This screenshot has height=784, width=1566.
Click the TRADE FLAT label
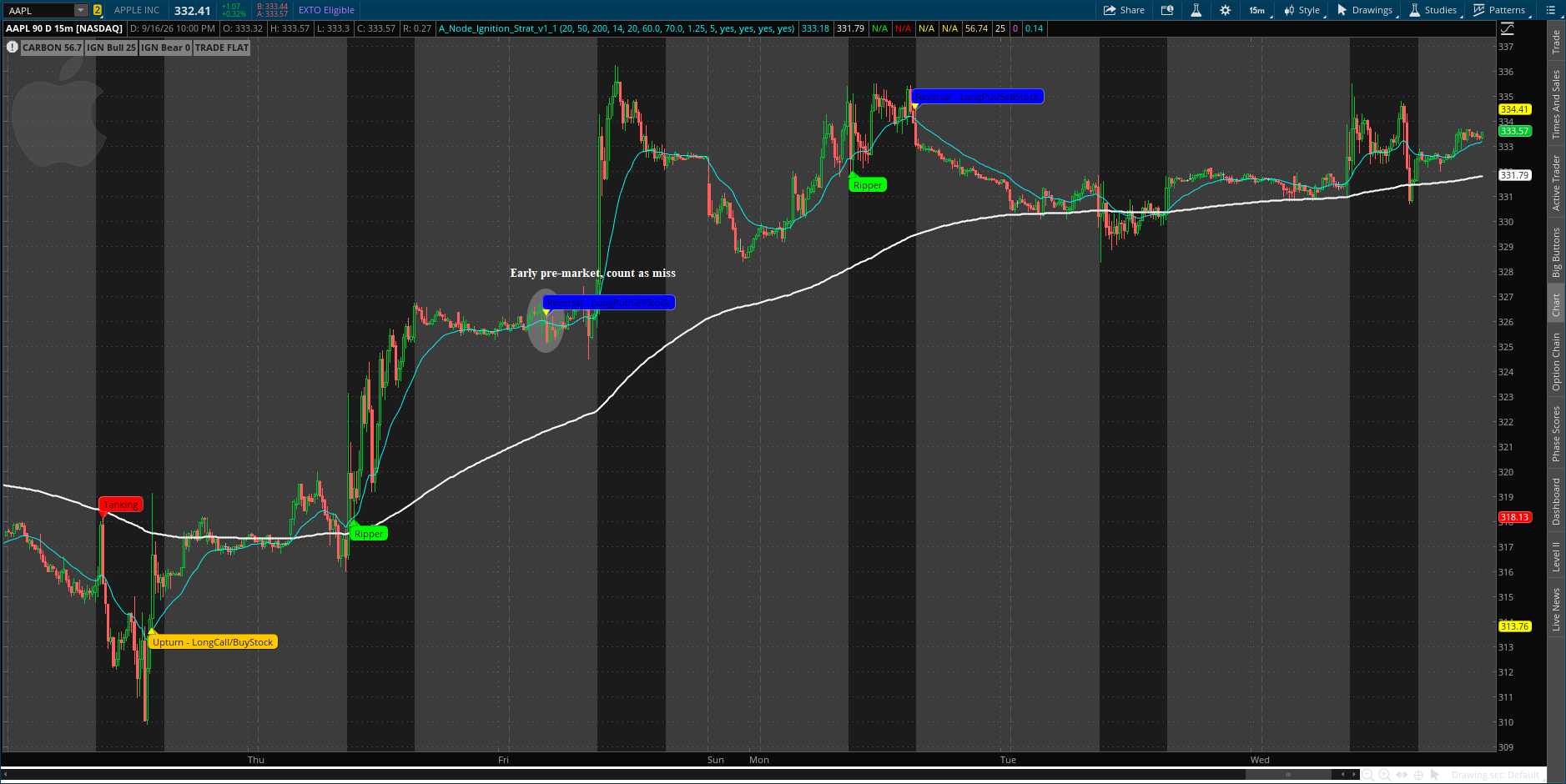pos(222,48)
